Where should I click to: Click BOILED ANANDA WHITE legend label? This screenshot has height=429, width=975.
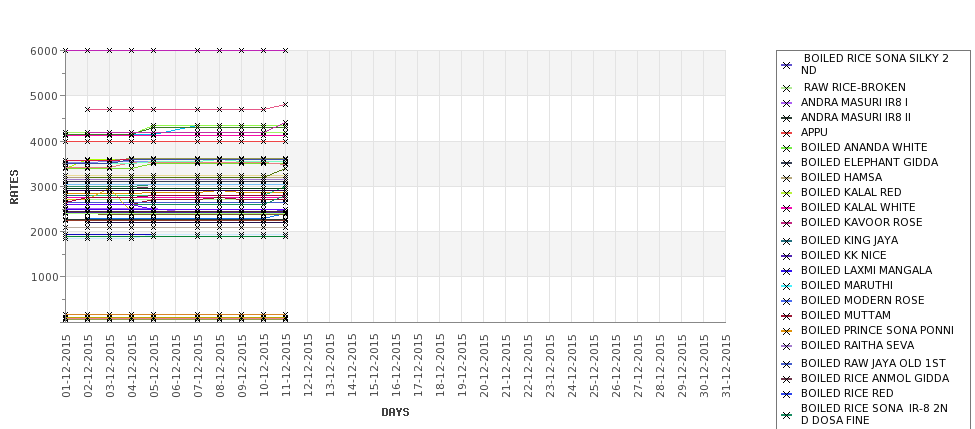point(864,147)
